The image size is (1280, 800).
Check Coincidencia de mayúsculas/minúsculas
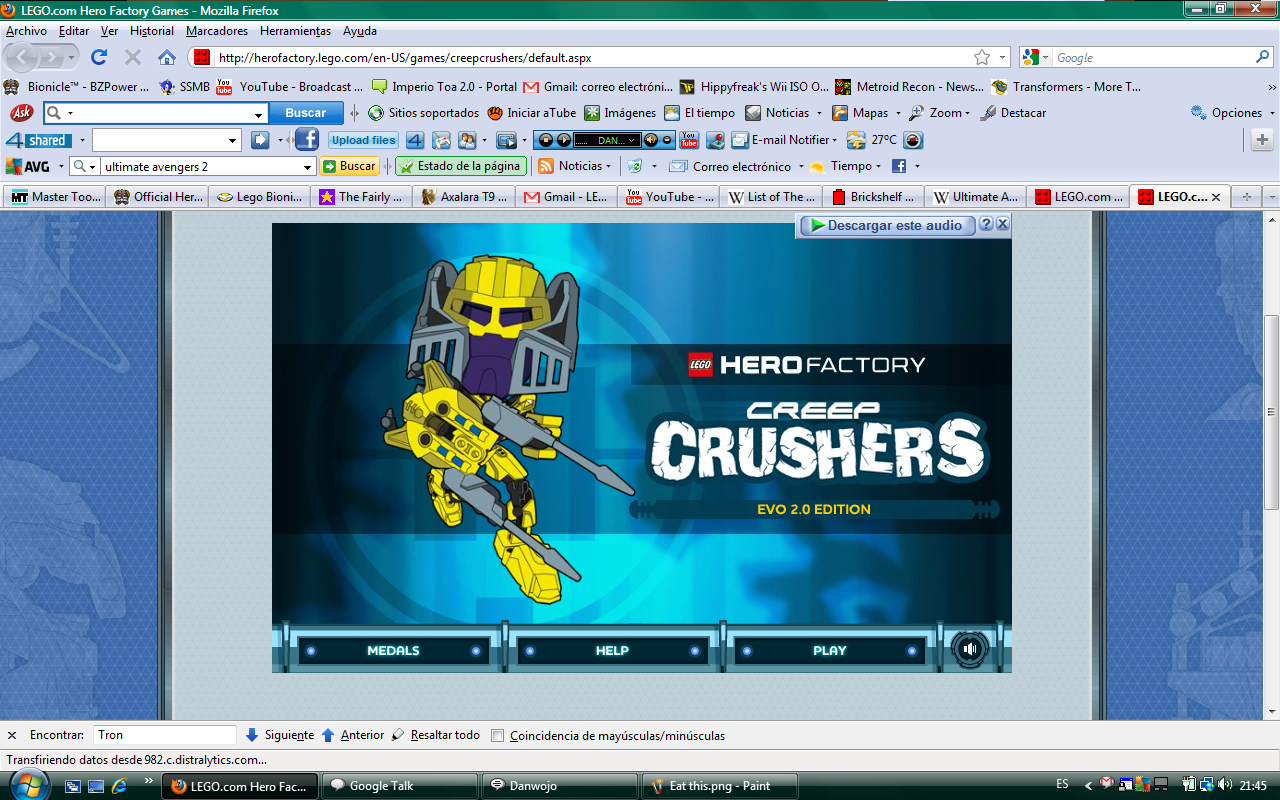(x=497, y=735)
